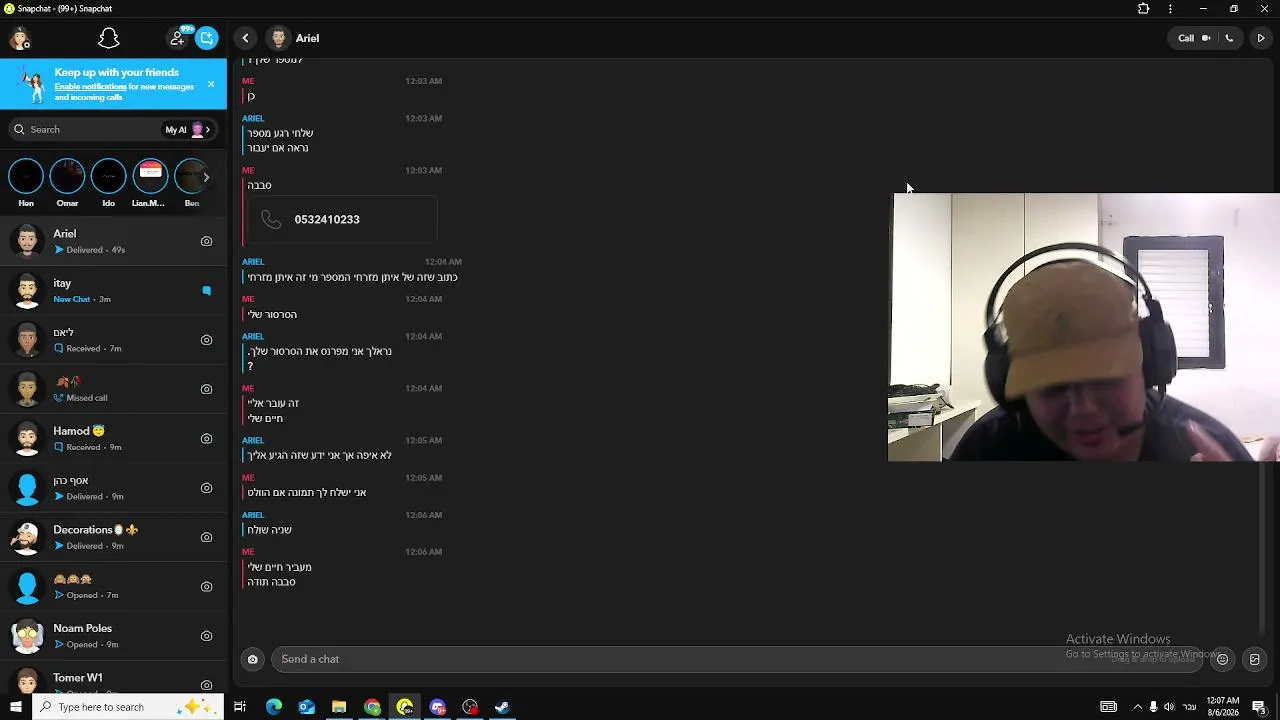Click the blue new chat indicator beside itay

[206, 291]
